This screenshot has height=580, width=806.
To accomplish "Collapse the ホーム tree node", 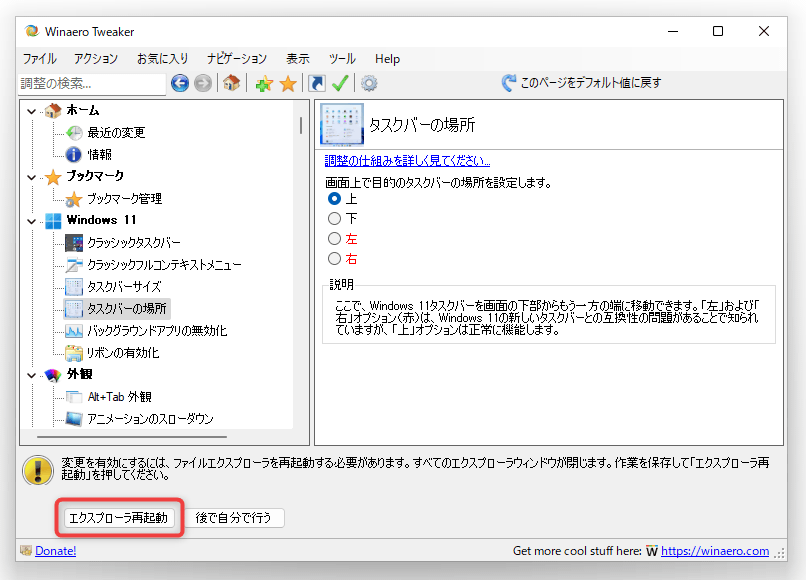I will pyautogui.click(x=31, y=111).
